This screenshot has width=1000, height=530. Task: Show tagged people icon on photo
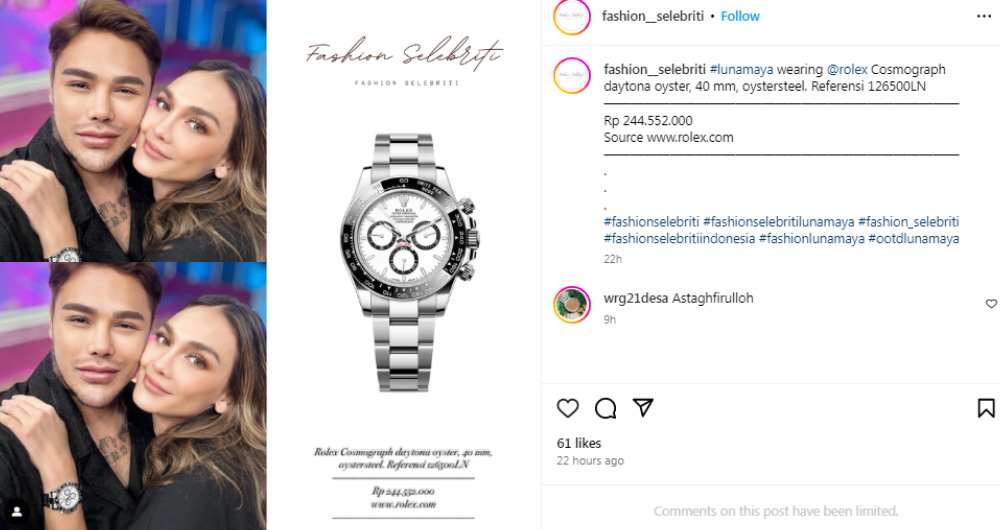click(17, 512)
